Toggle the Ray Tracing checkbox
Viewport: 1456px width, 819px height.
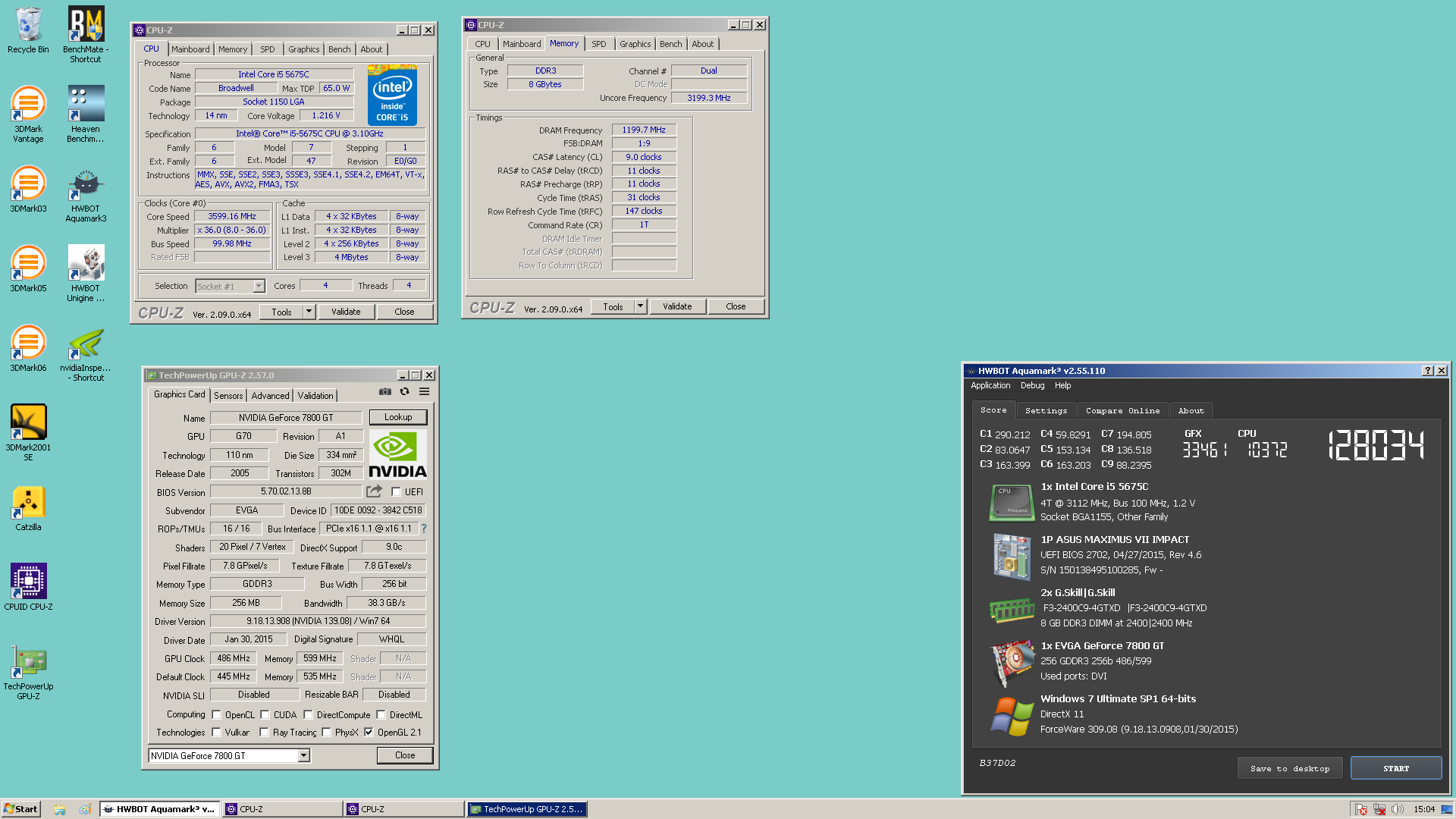(x=264, y=732)
